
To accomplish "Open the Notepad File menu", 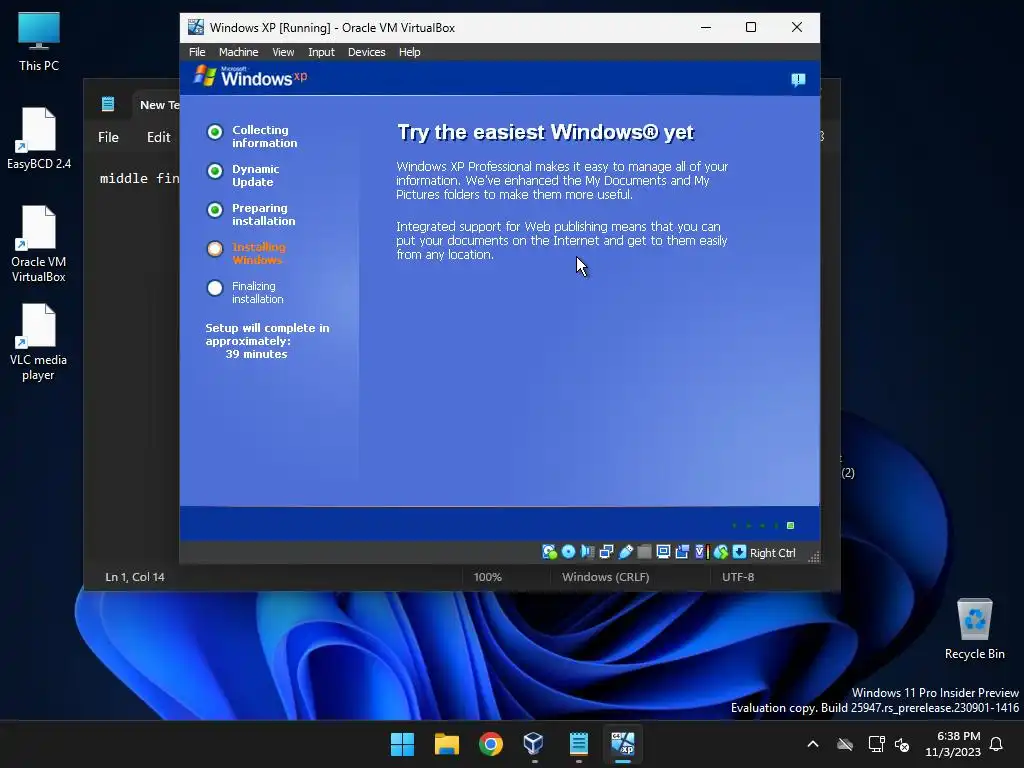I will click(108, 137).
